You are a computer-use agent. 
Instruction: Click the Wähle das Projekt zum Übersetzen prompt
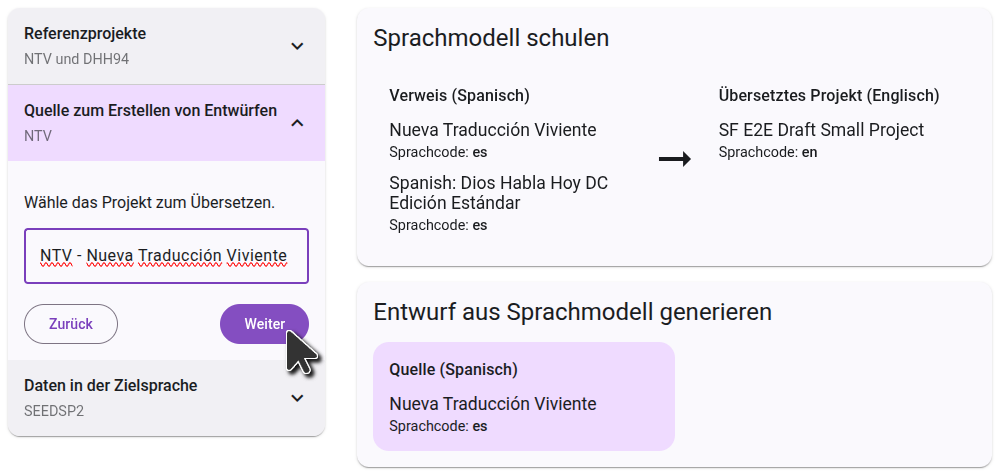[149, 202]
